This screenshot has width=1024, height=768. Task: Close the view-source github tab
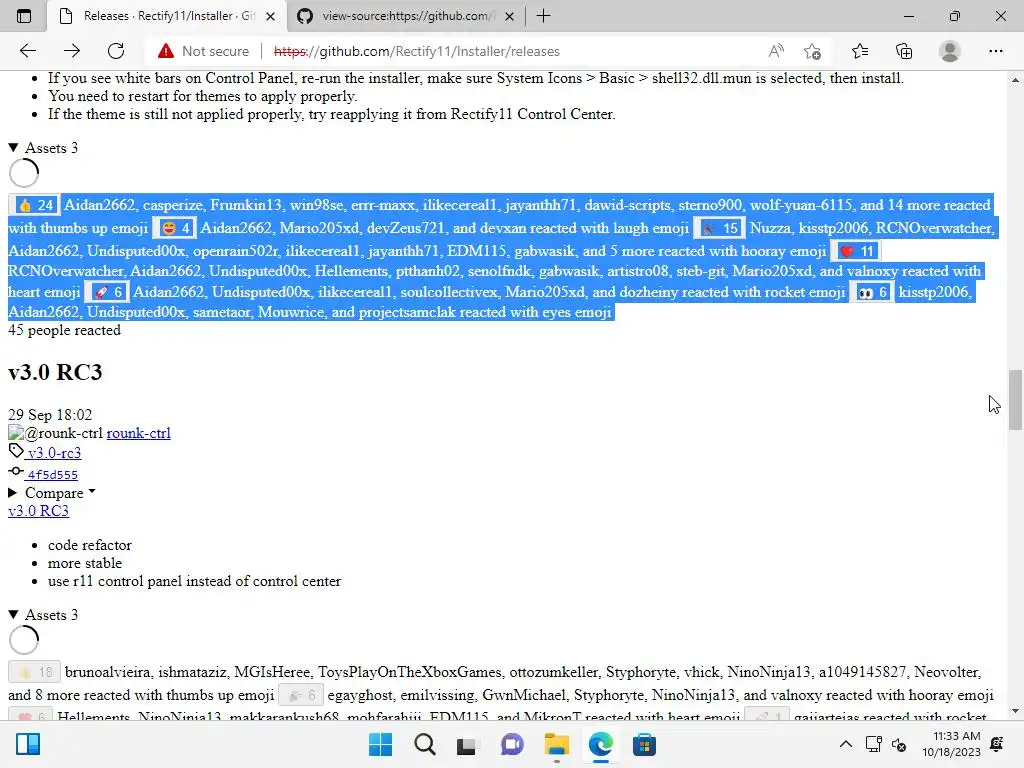[x=510, y=16]
